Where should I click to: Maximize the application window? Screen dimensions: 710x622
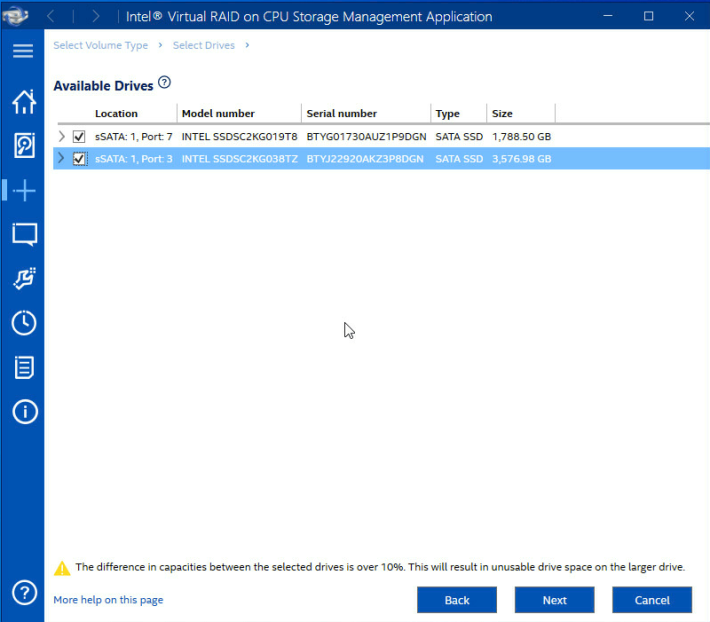tap(648, 16)
